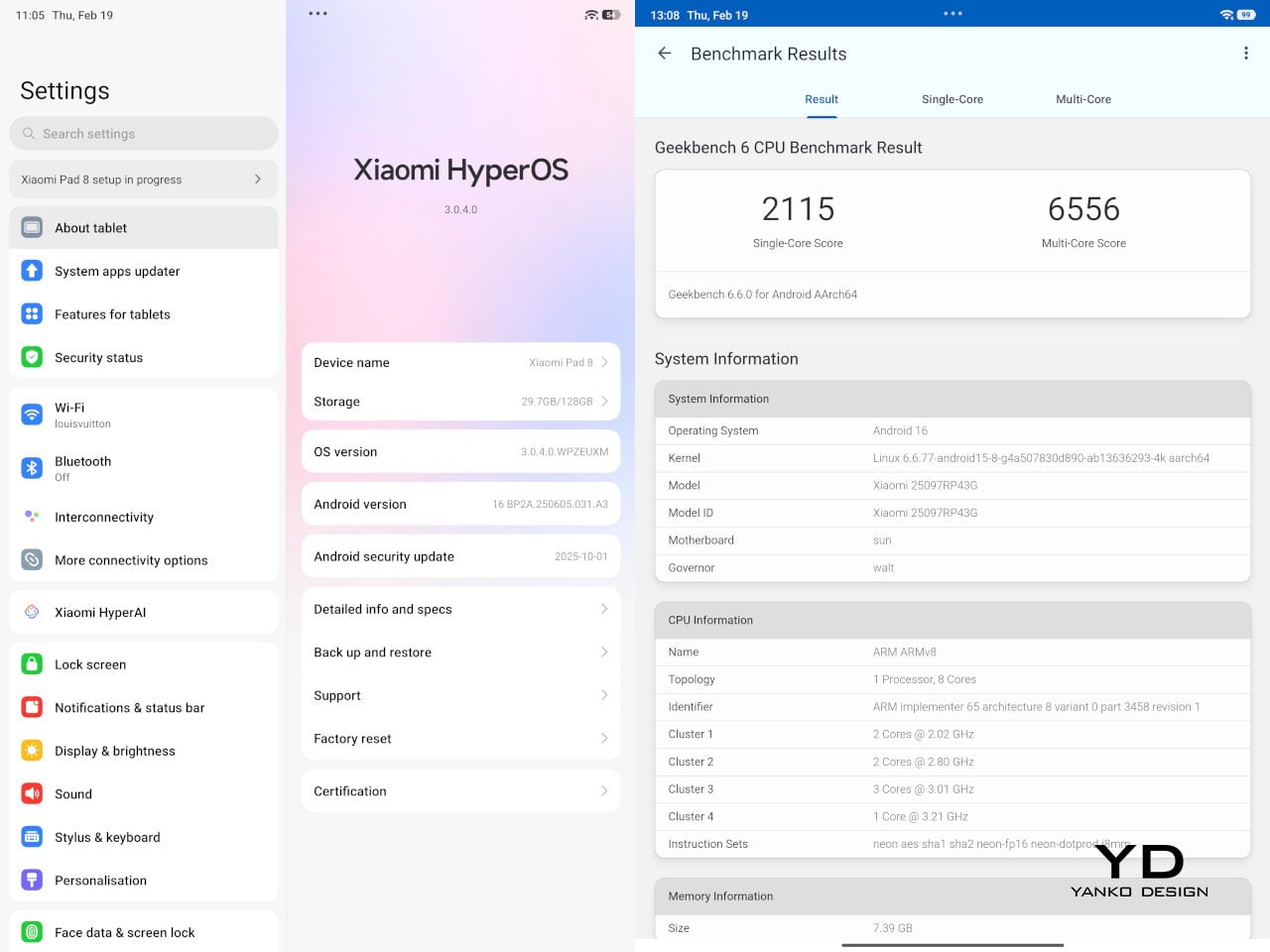Tap the Display & brightness icon
The image size is (1270, 952).
(x=32, y=751)
